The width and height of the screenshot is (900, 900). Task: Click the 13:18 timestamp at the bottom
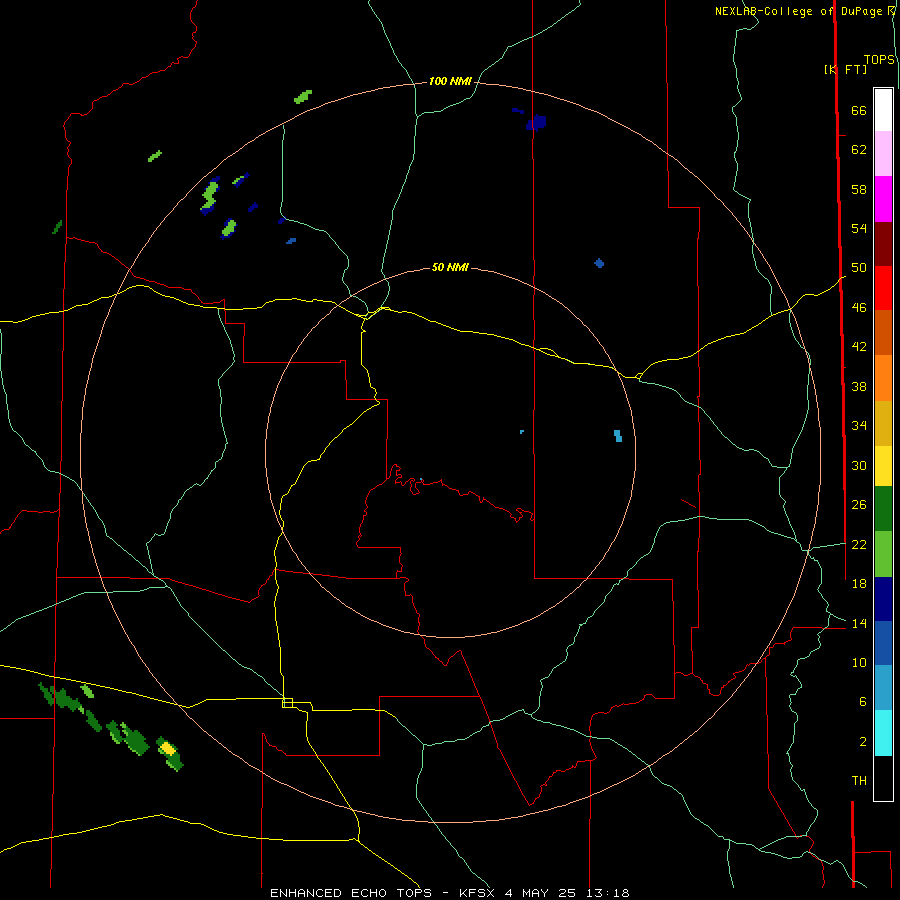tap(608, 893)
